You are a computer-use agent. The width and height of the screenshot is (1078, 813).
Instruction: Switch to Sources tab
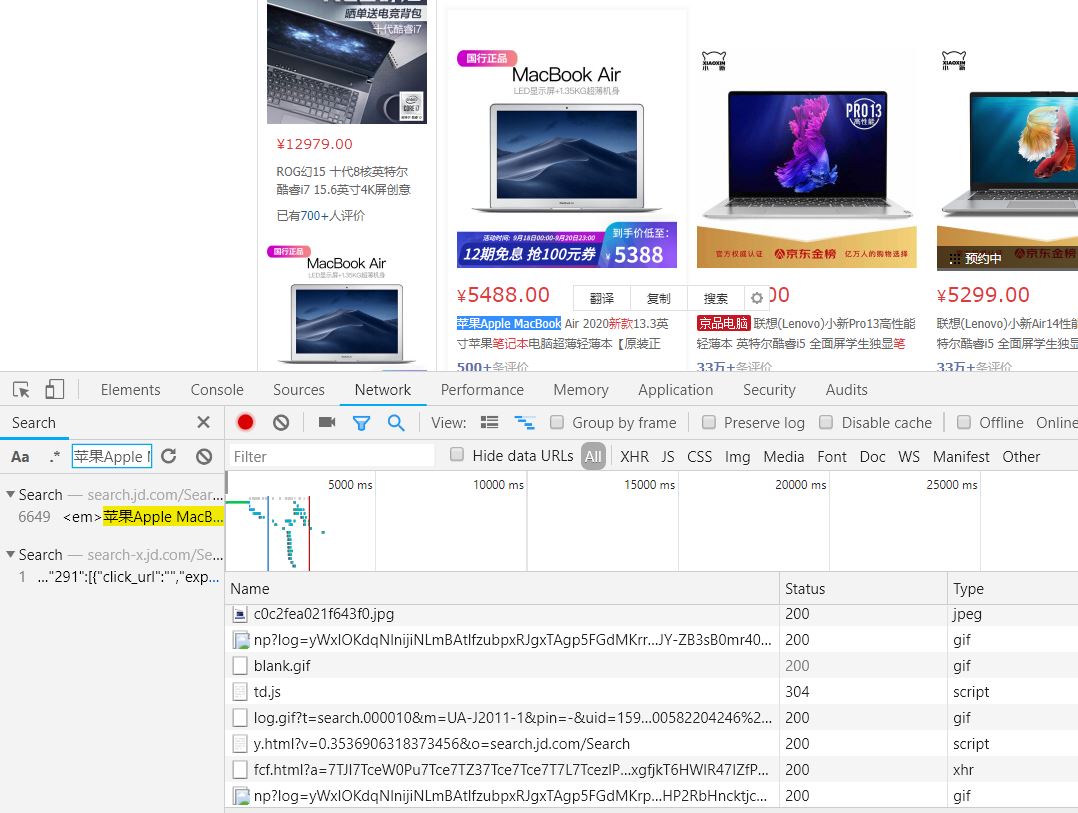click(298, 390)
